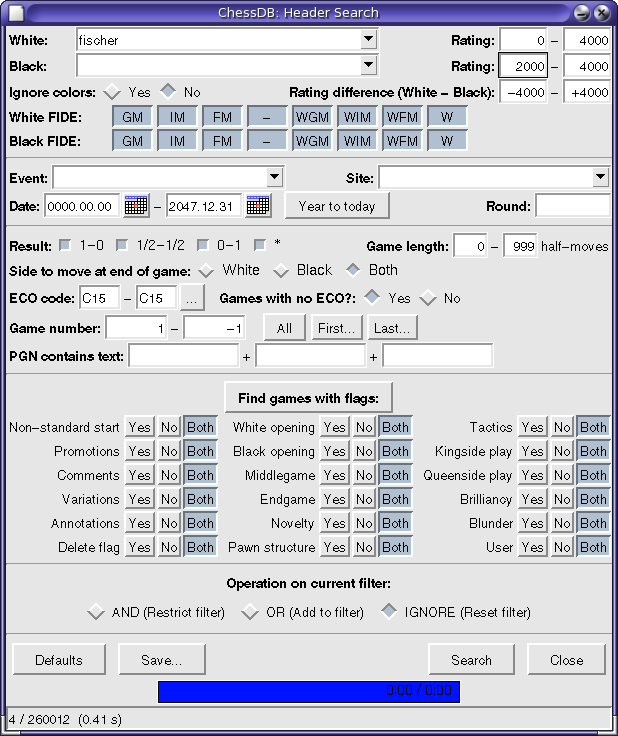Toggle the Black FIDE WGM title button
The height and width of the screenshot is (736, 618).
point(312,142)
